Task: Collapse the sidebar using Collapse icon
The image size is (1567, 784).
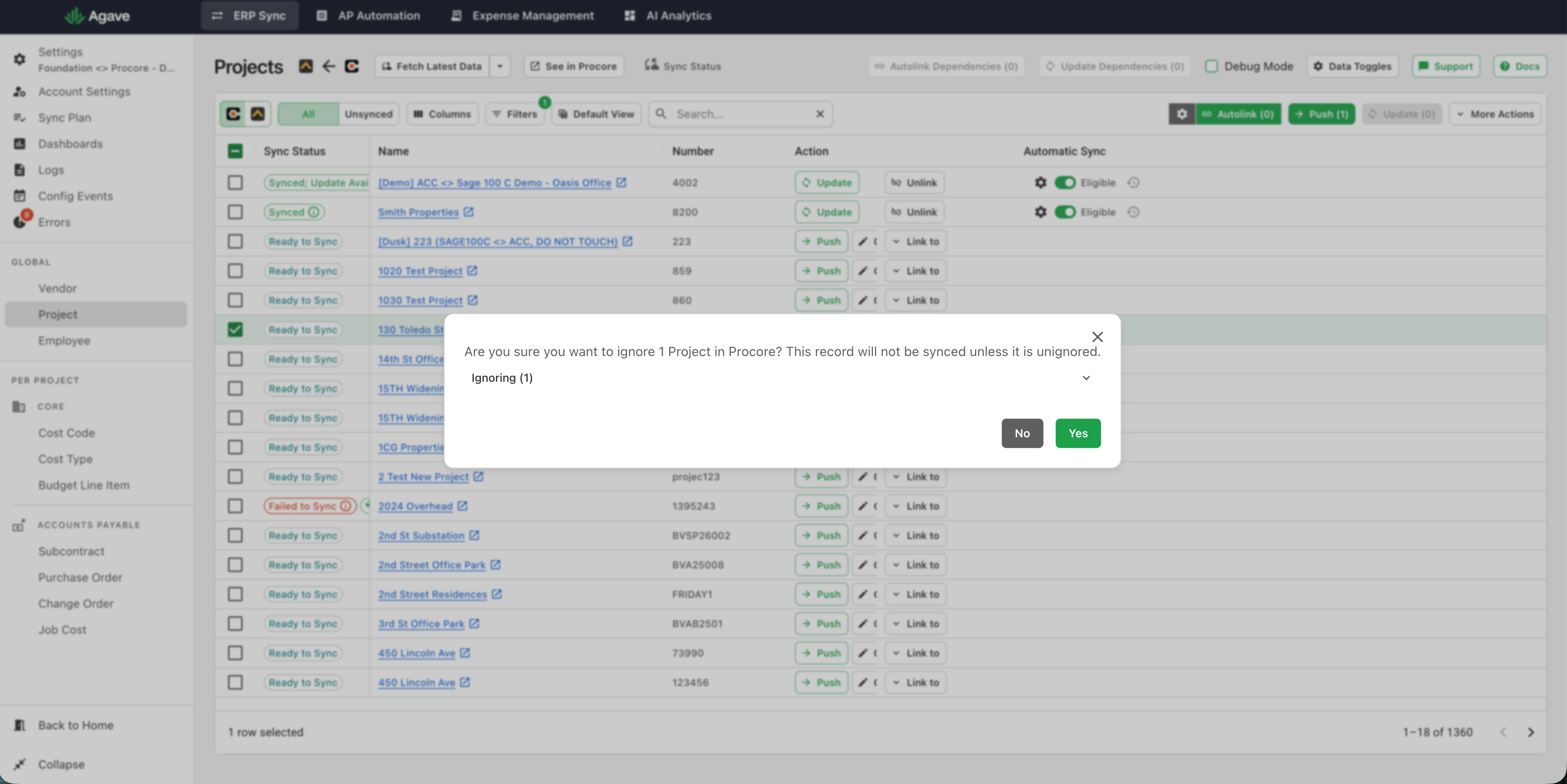Action: [x=20, y=764]
